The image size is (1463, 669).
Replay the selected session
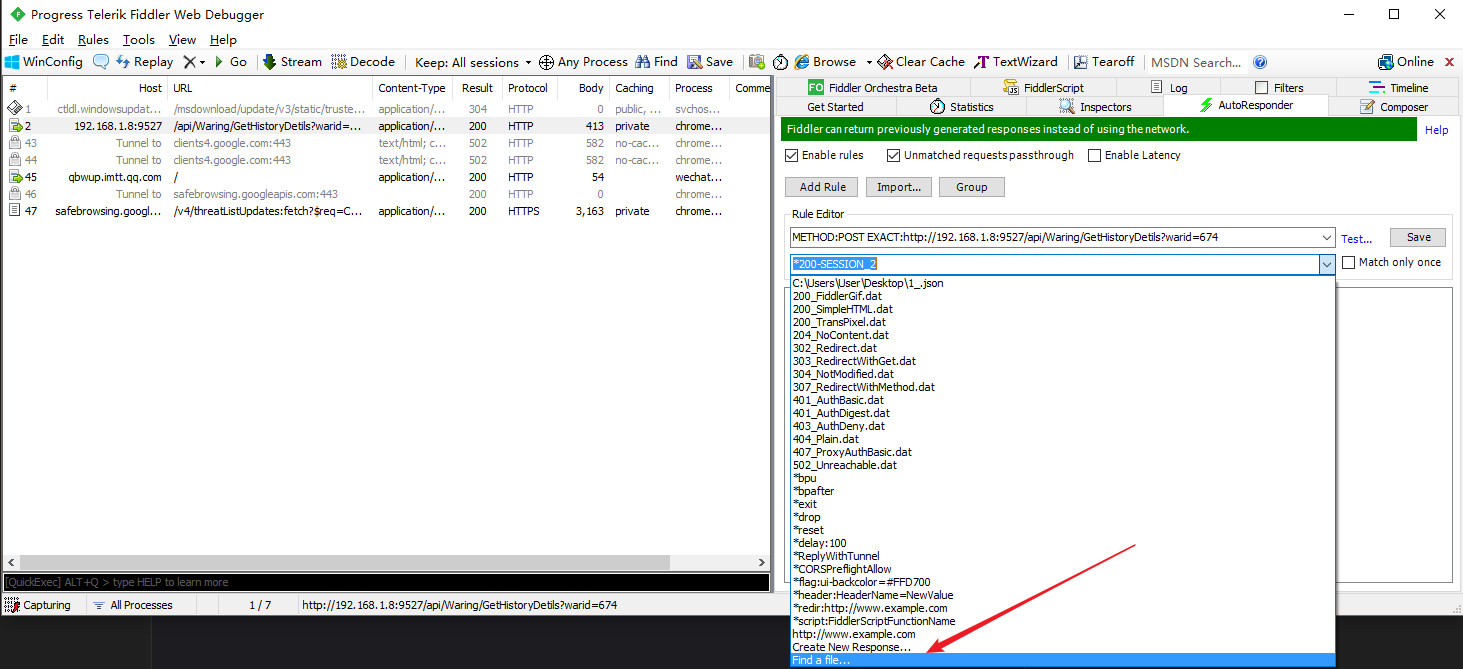[x=144, y=62]
